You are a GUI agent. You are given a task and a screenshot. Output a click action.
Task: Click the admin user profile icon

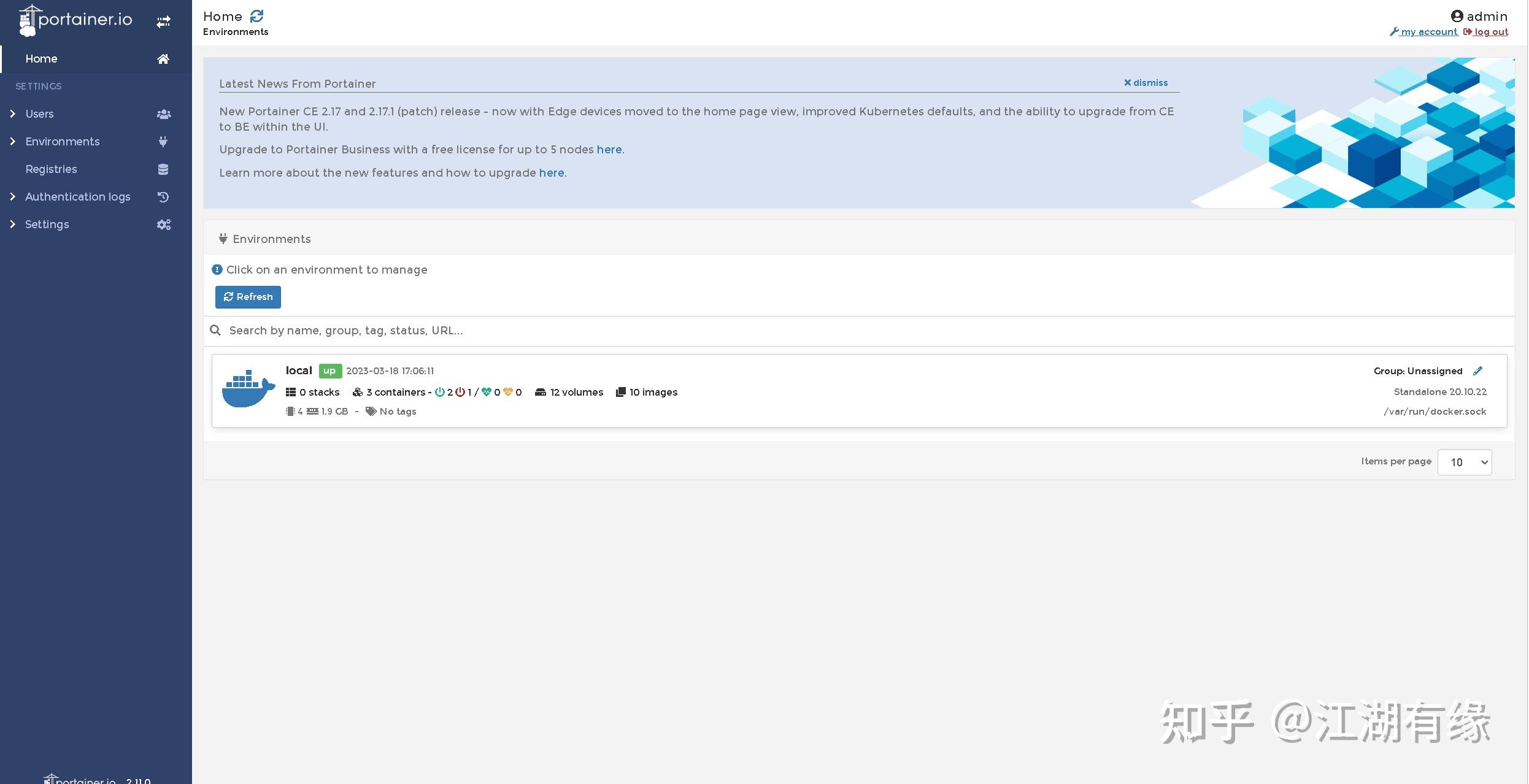1457,15
